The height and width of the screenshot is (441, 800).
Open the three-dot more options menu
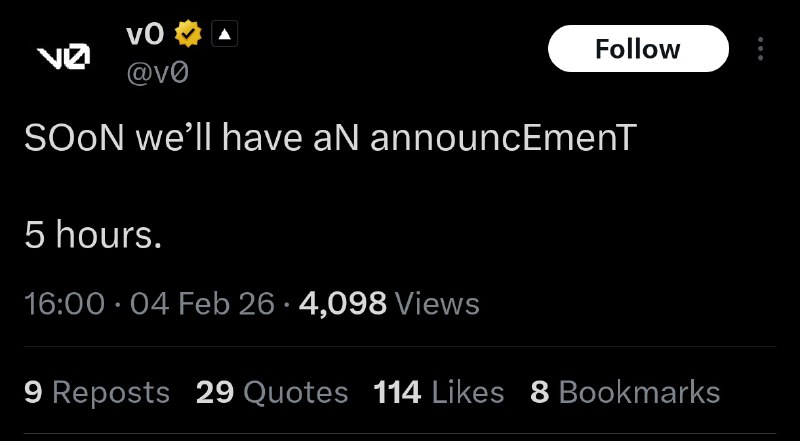(760, 49)
